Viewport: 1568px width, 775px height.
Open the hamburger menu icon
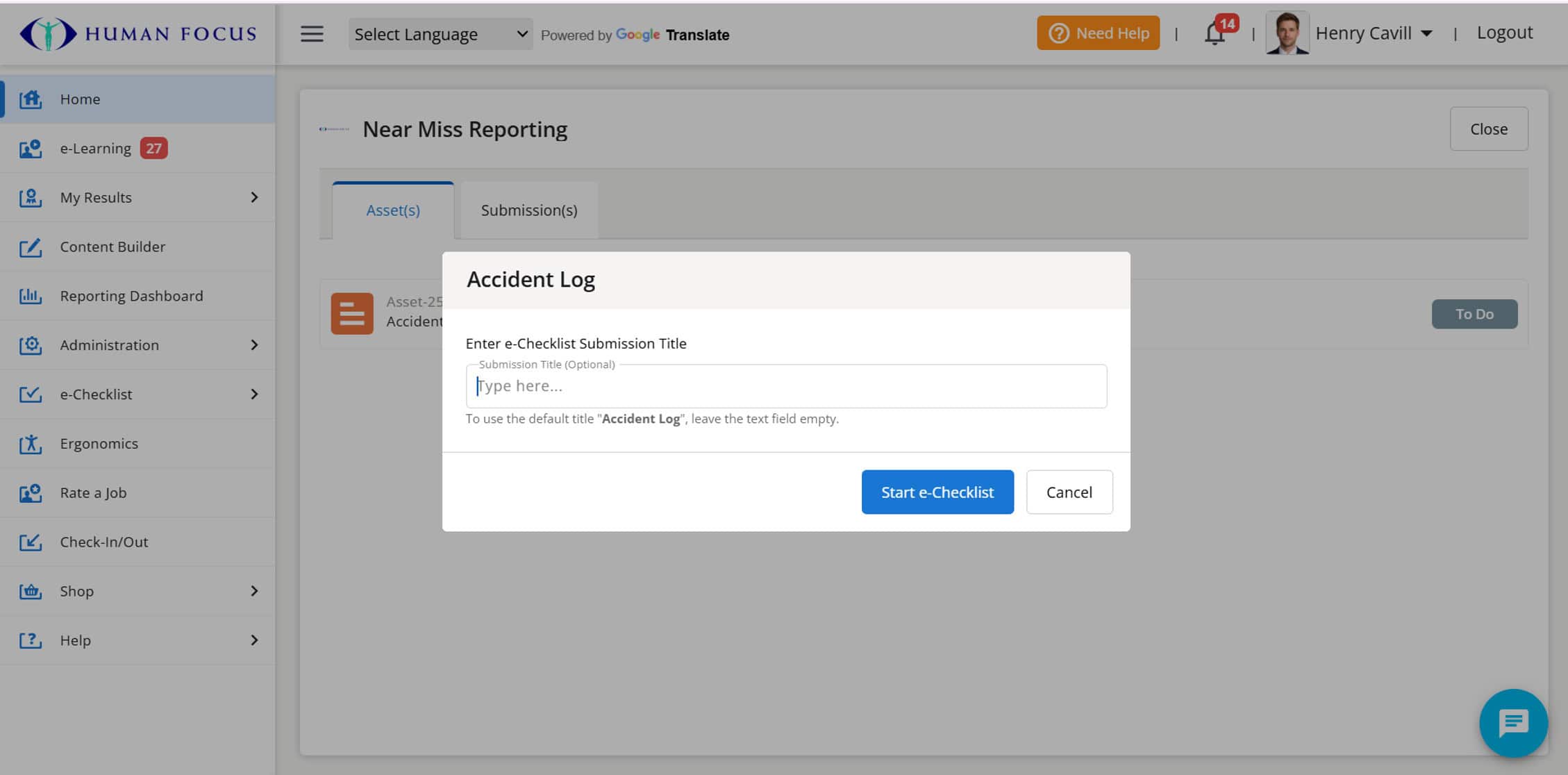(x=312, y=34)
